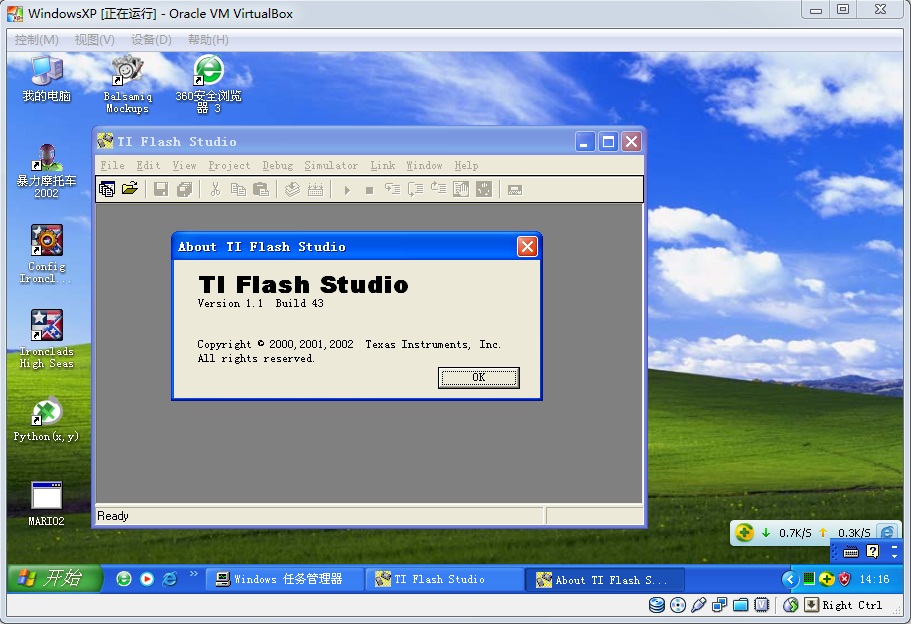Select the Config Ironclads desktop icon
Screen dimensions: 911x624
[x=46, y=254]
